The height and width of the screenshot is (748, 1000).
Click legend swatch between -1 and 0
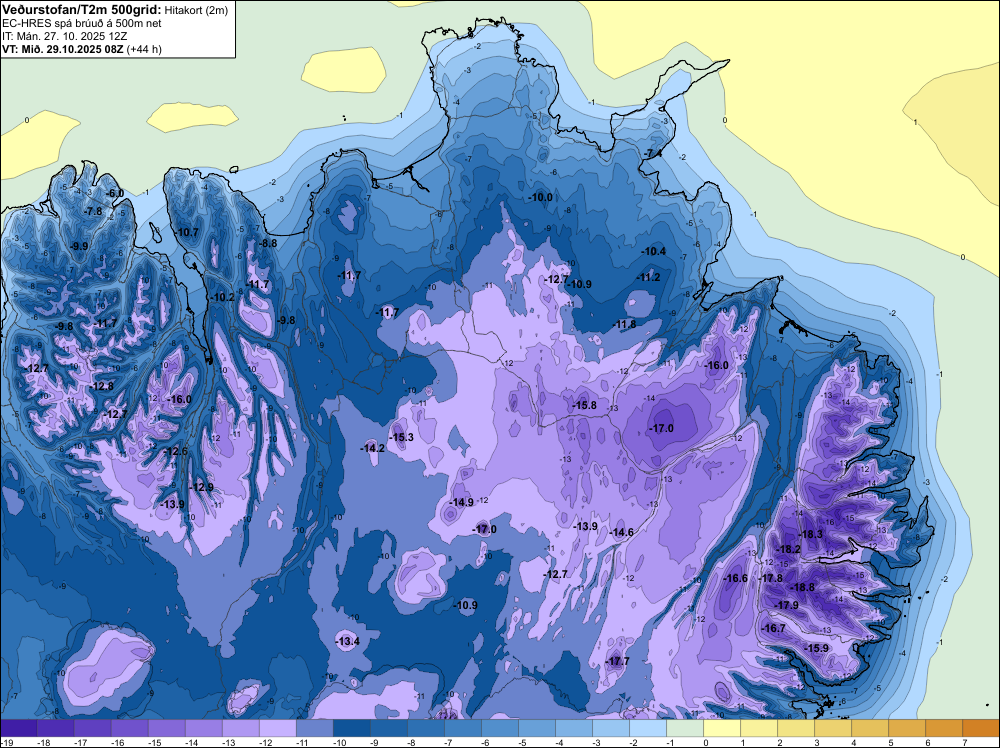pyautogui.click(x=684, y=728)
